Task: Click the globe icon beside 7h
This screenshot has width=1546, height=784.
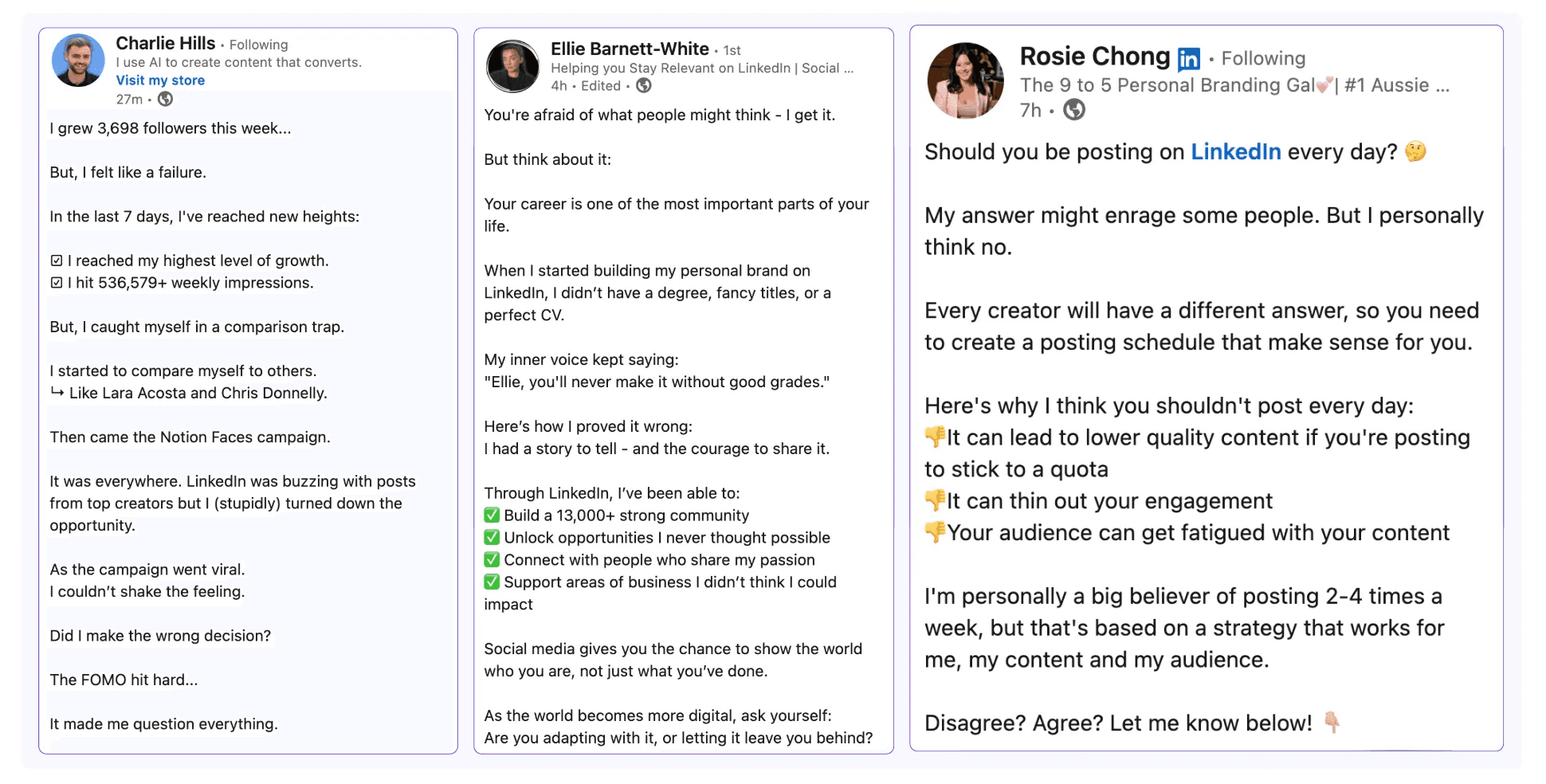Action: pos(1074,110)
